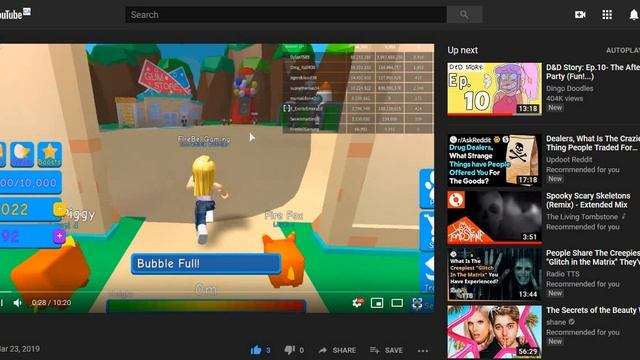Open the Drug Dealers AskReddit thumbnail
Viewport: 640px width, 360px height.
[x=494, y=160]
